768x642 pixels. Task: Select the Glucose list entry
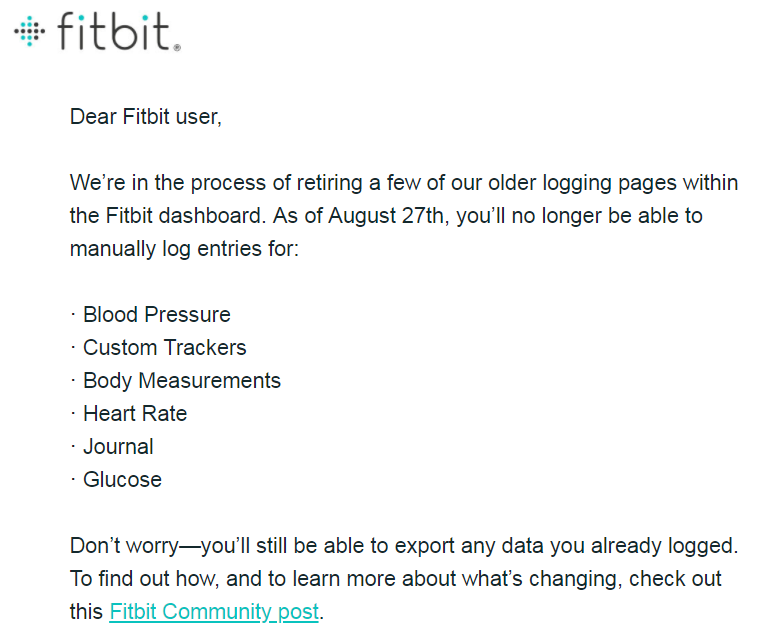[122, 479]
